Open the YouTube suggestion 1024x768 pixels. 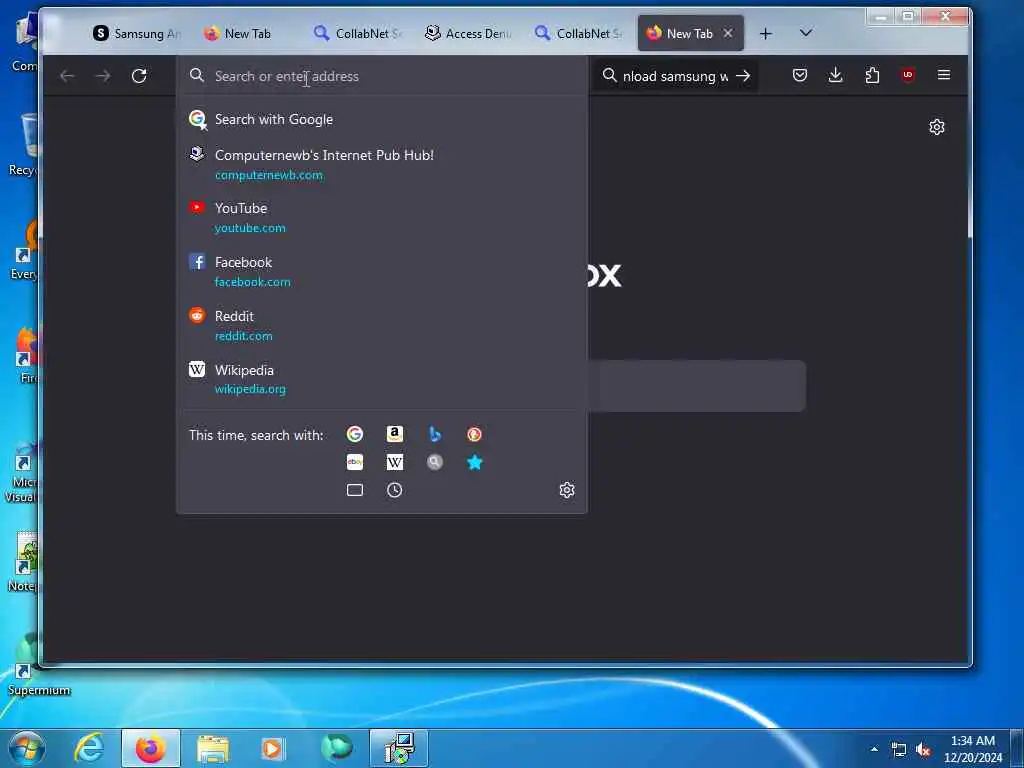tap(382, 217)
